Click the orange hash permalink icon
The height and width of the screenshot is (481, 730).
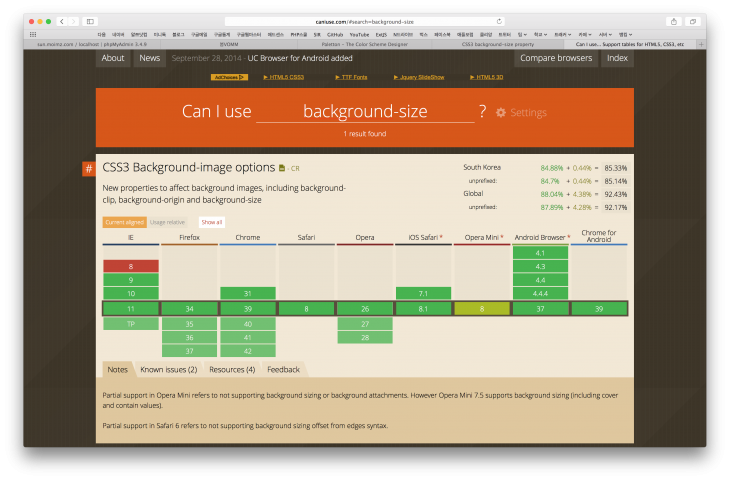click(x=88, y=168)
